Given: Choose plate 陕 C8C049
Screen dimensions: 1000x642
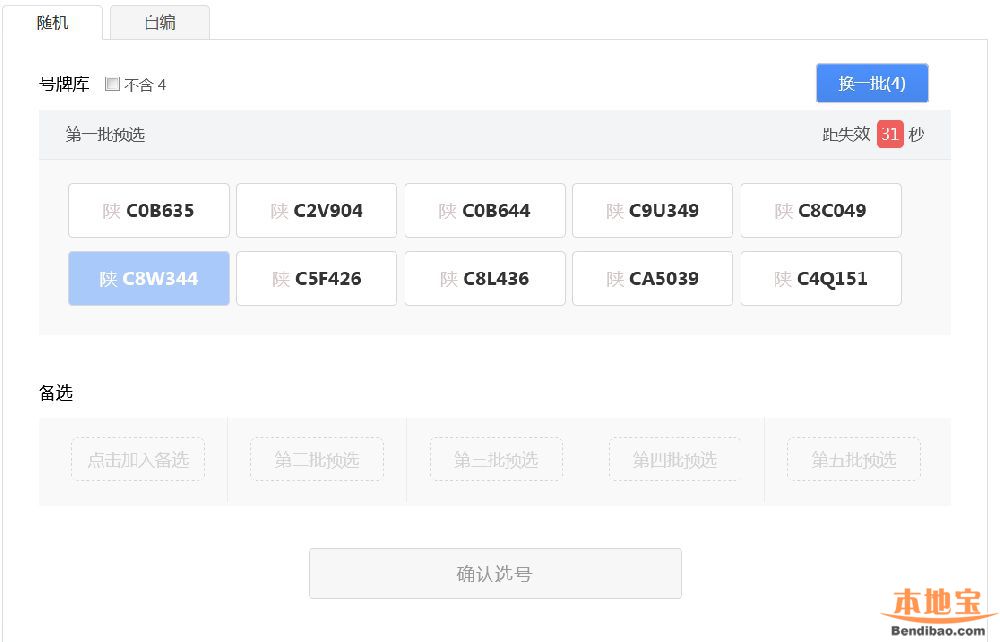Looking at the screenshot, I should [820, 210].
